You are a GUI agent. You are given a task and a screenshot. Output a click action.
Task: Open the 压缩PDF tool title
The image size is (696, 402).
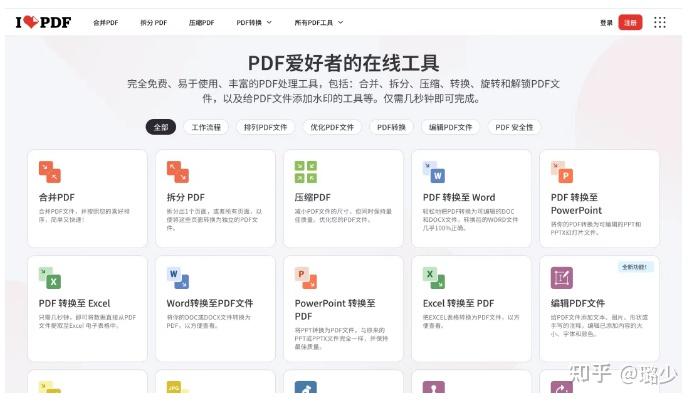312,197
